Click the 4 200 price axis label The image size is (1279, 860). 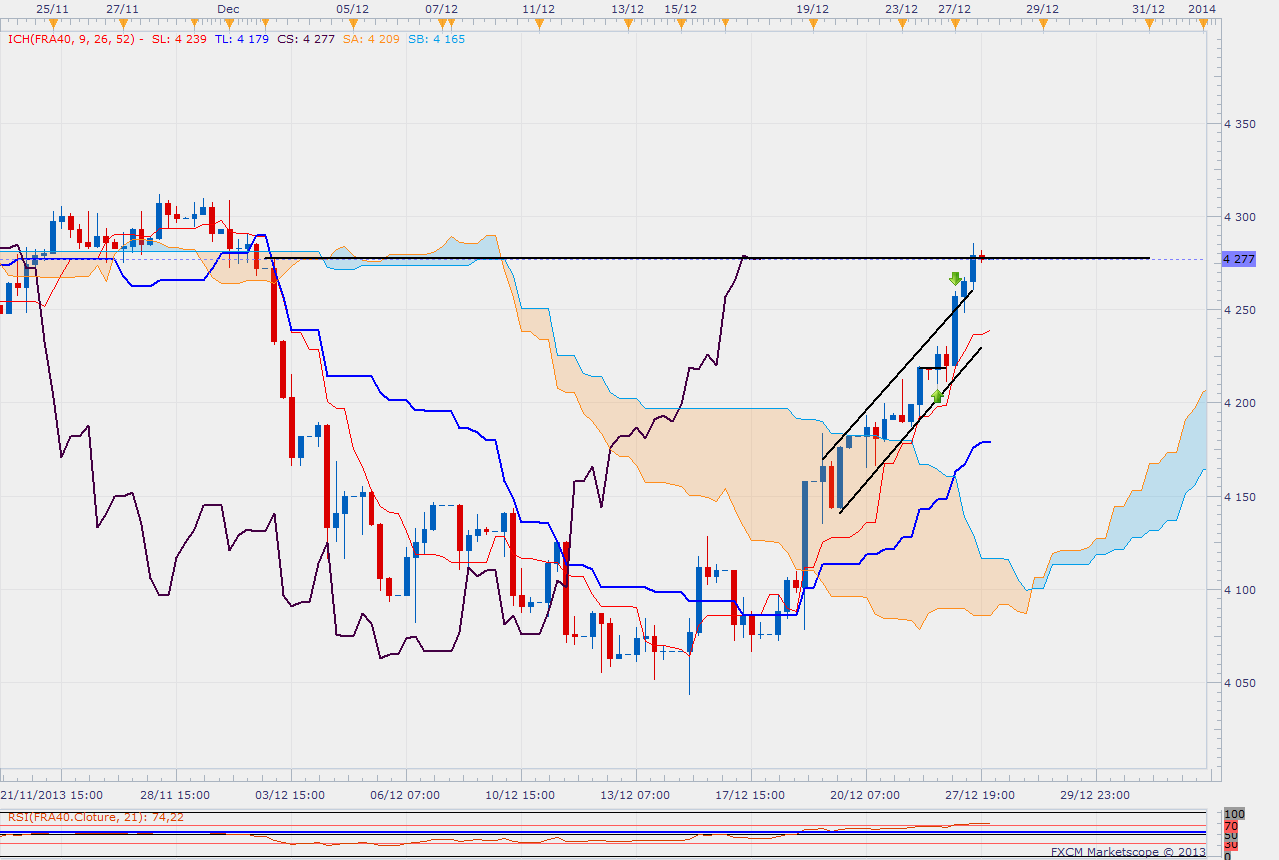pyautogui.click(x=1239, y=403)
